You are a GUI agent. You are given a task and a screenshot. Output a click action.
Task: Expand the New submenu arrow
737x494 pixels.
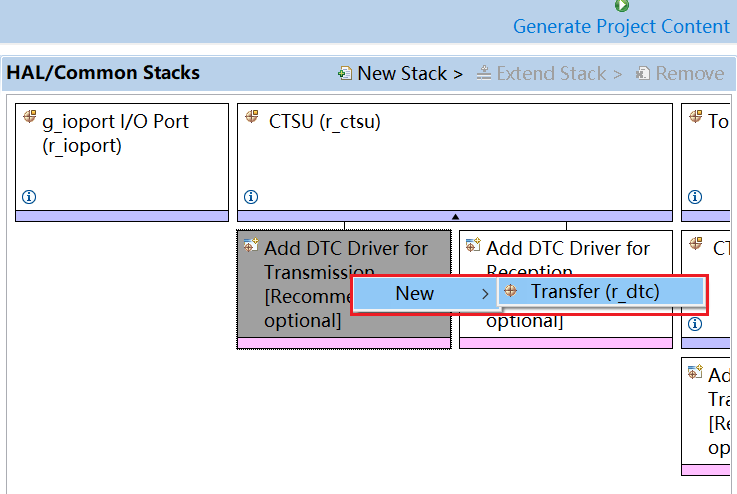point(485,293)
